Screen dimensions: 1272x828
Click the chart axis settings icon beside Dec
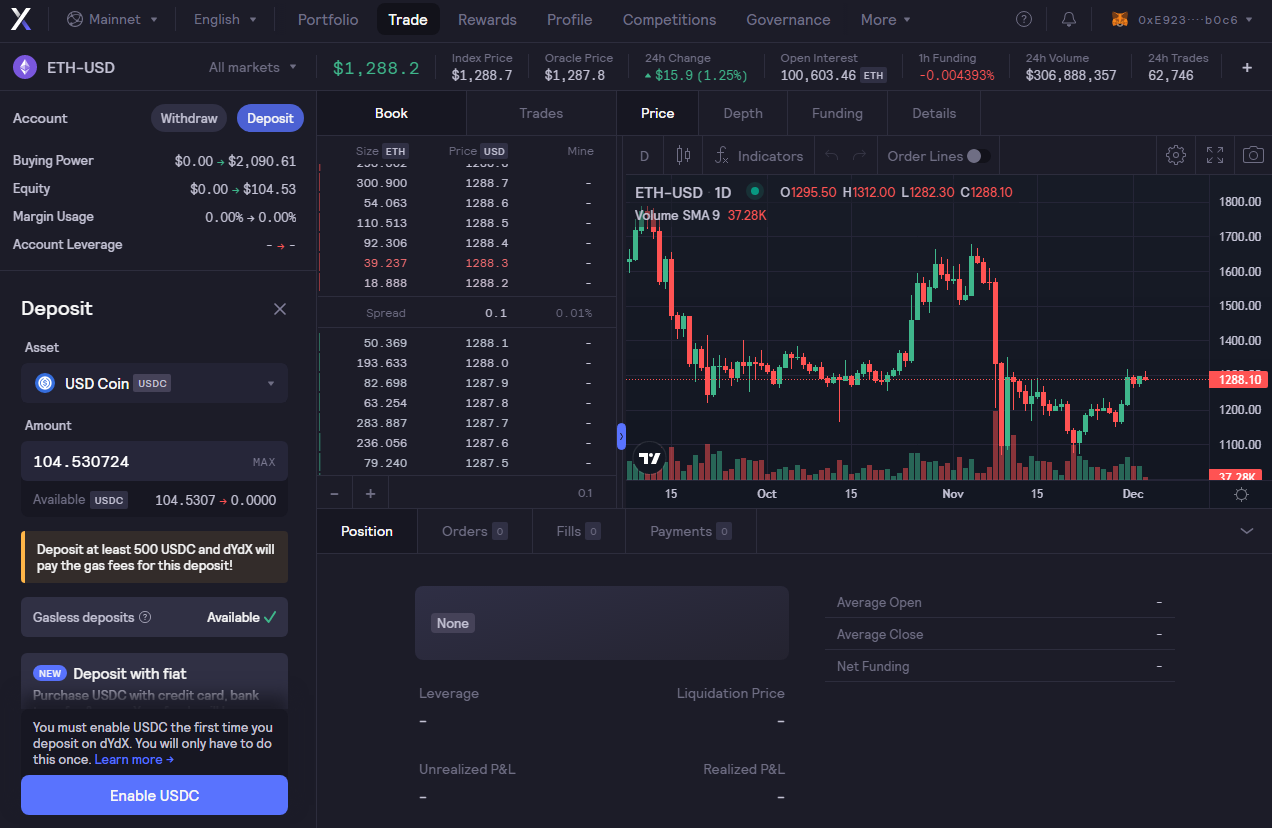1241,494
